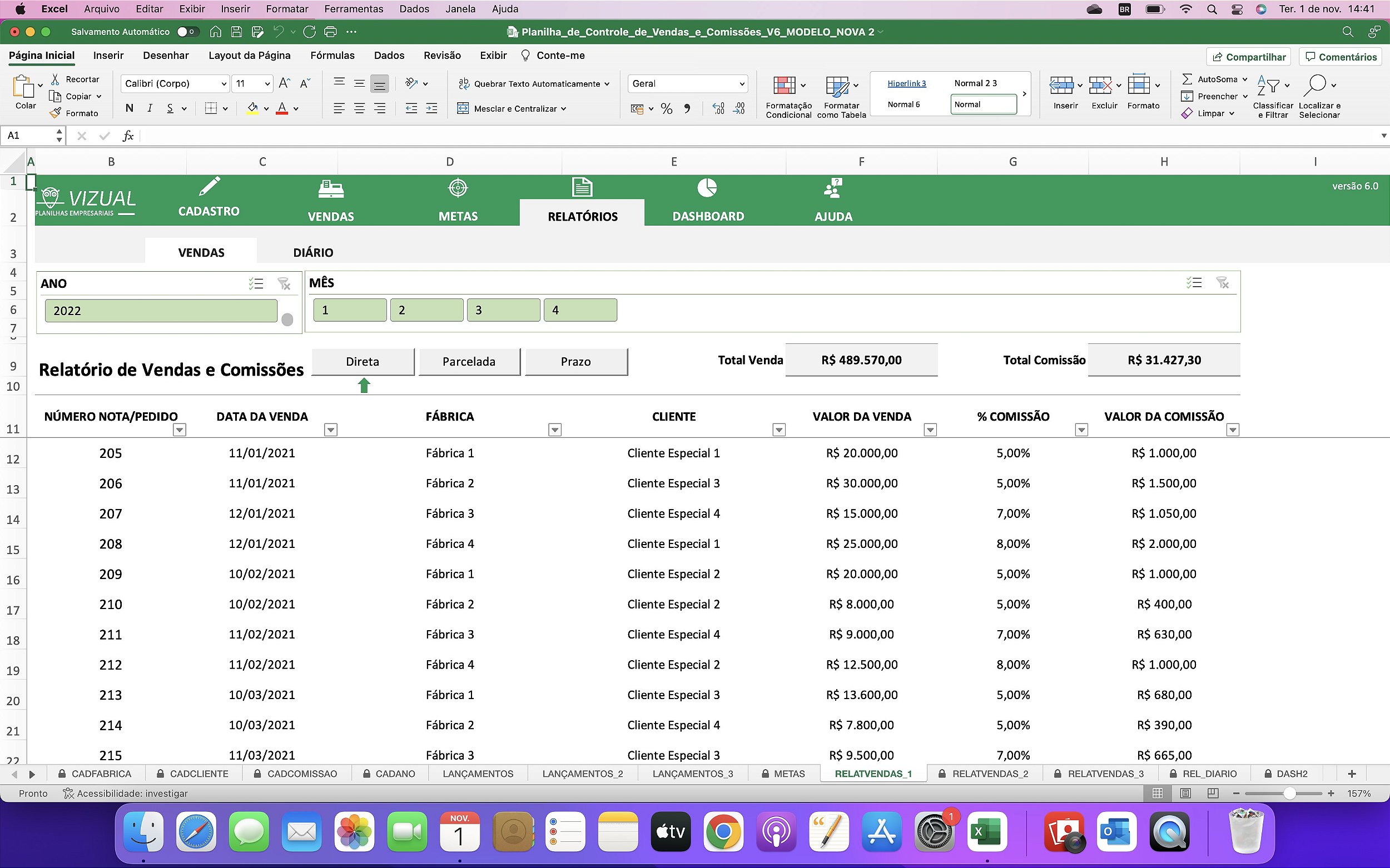The image size is (1390, 868).
Task: Select the VENDAS report tab
Action: pos(201,252)
